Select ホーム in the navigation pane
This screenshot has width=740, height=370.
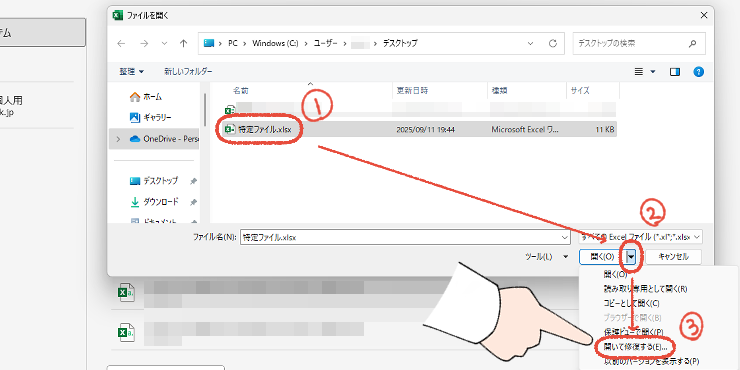(x=153, y=97)
